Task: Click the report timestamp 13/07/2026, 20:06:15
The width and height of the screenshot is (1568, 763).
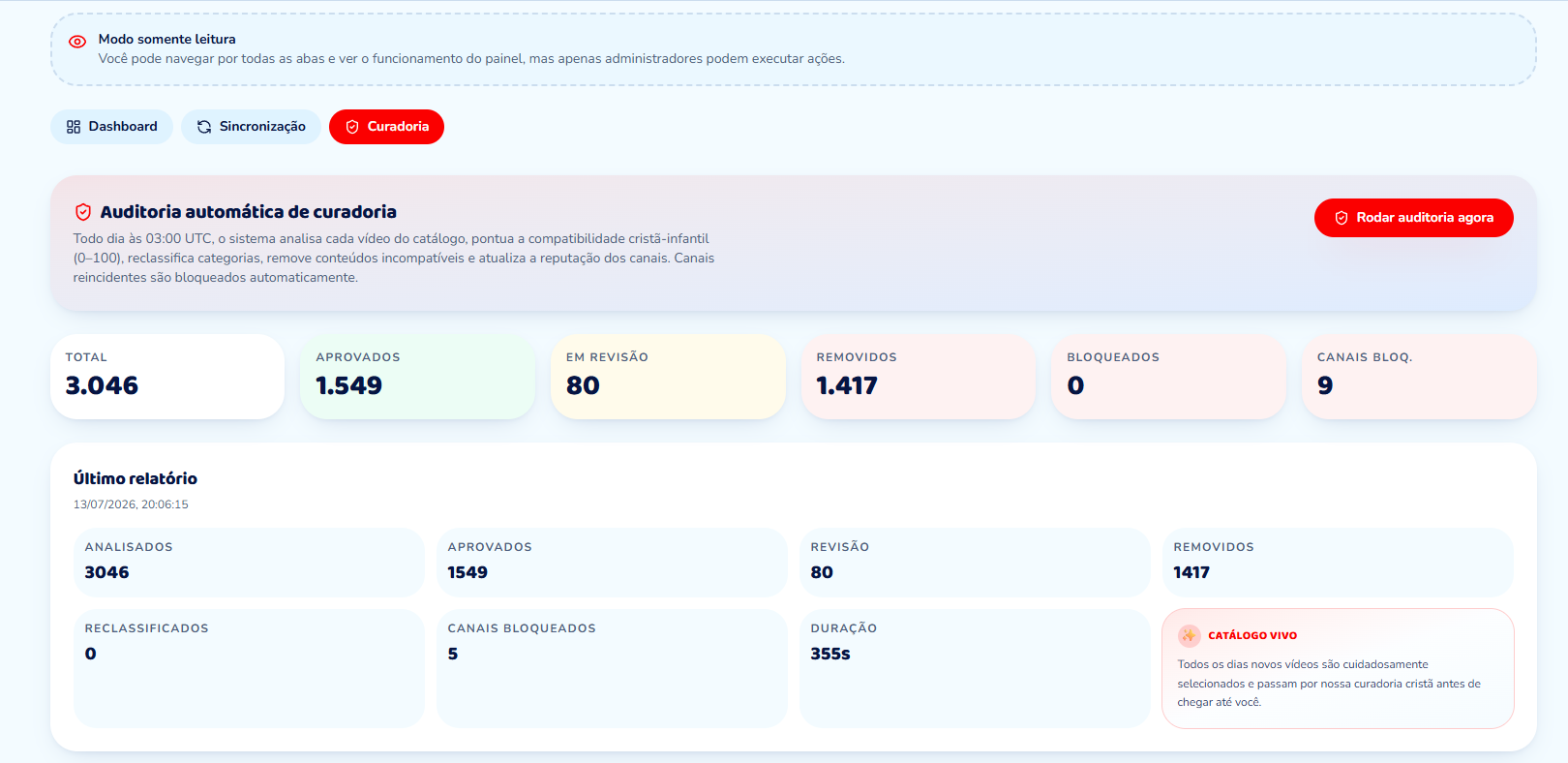Action: 131,504
